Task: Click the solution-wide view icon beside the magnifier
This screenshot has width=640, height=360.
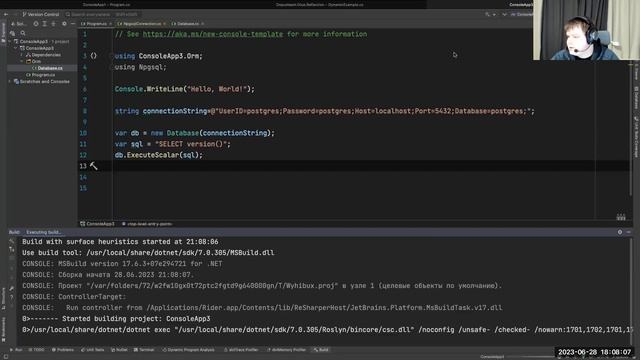Action: (x=13, y=33)
